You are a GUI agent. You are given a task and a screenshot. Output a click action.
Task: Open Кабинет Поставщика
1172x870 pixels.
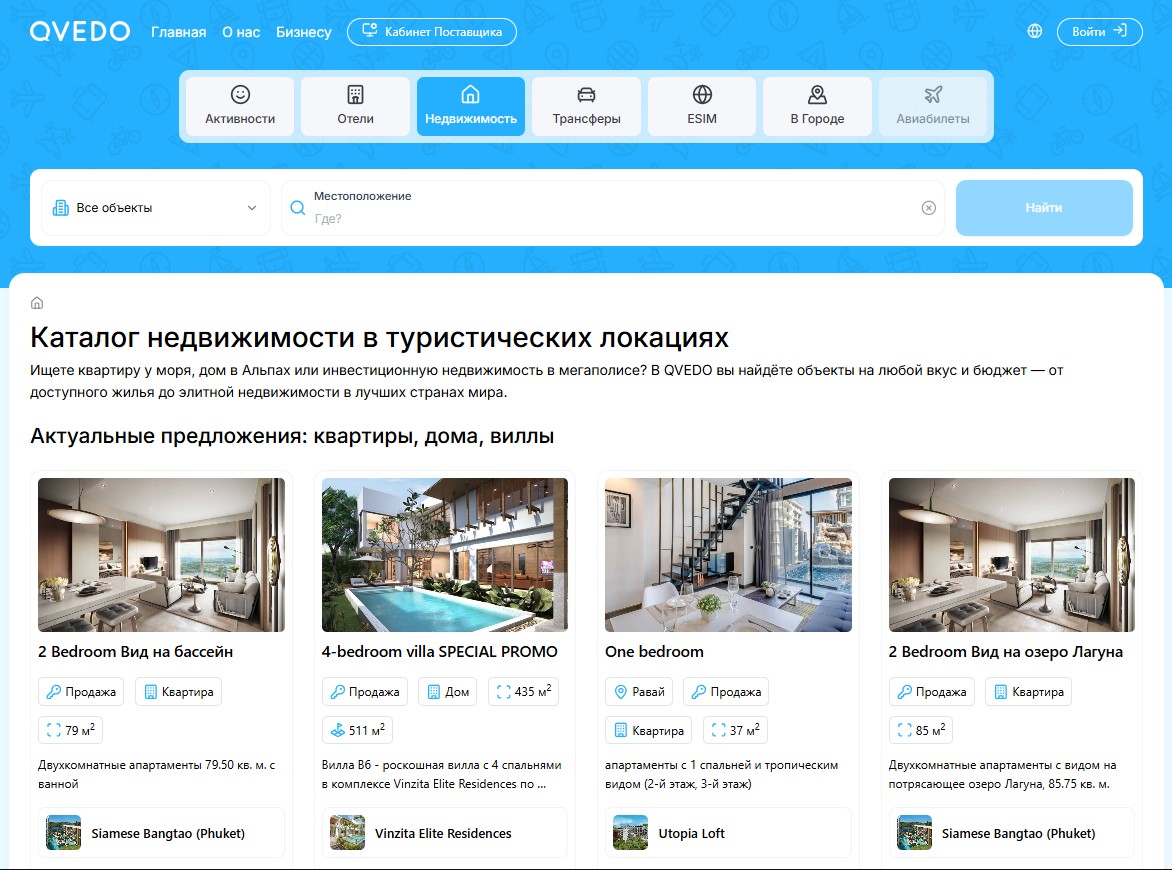(432, 31)
